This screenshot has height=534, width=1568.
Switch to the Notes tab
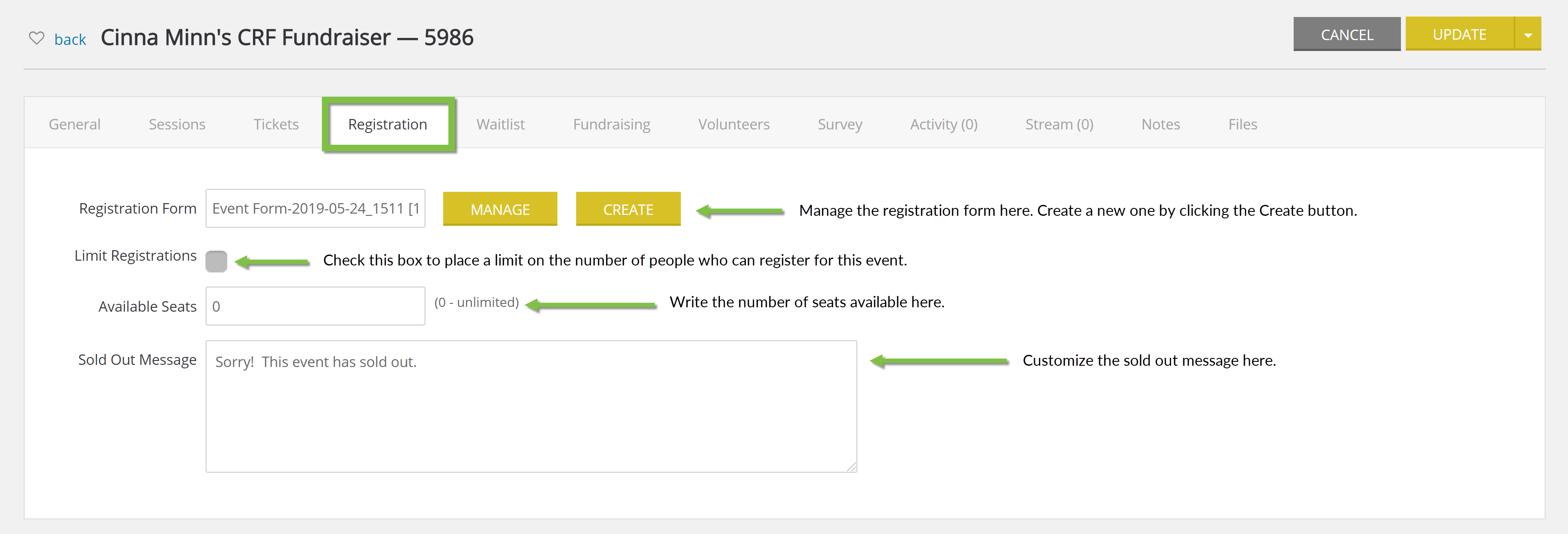point(1160,124)
